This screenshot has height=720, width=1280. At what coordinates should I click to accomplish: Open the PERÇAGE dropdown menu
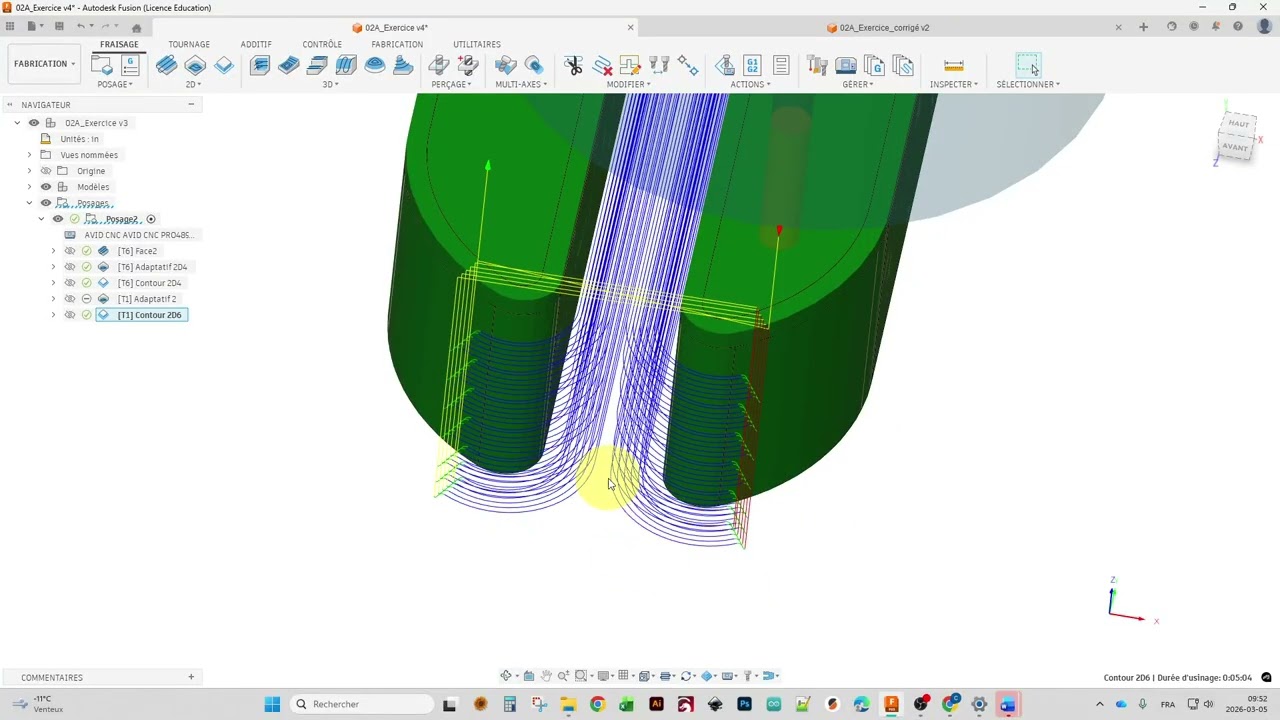click(x=451, y=84)
